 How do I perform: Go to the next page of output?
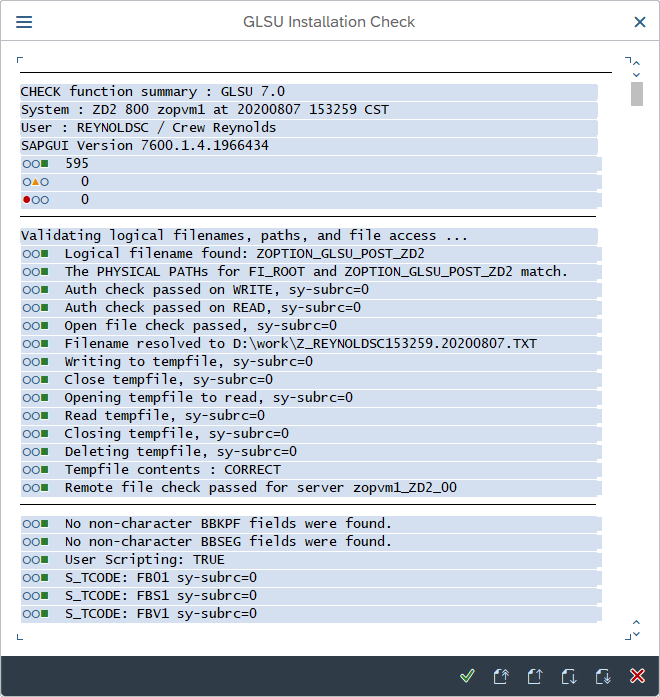tap(569, 676)
